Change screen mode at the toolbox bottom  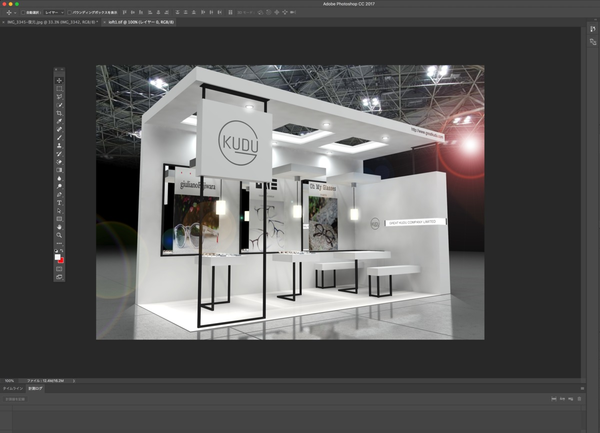coord(59,277)
